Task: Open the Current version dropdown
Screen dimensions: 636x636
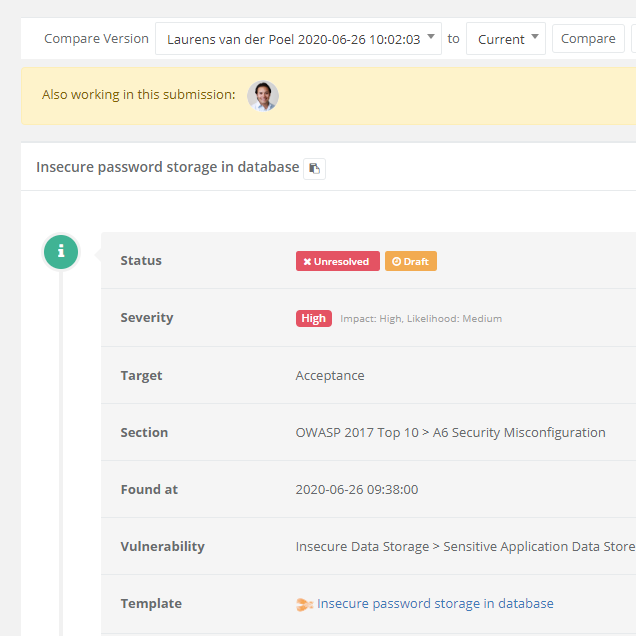Action: click(505, 39)
